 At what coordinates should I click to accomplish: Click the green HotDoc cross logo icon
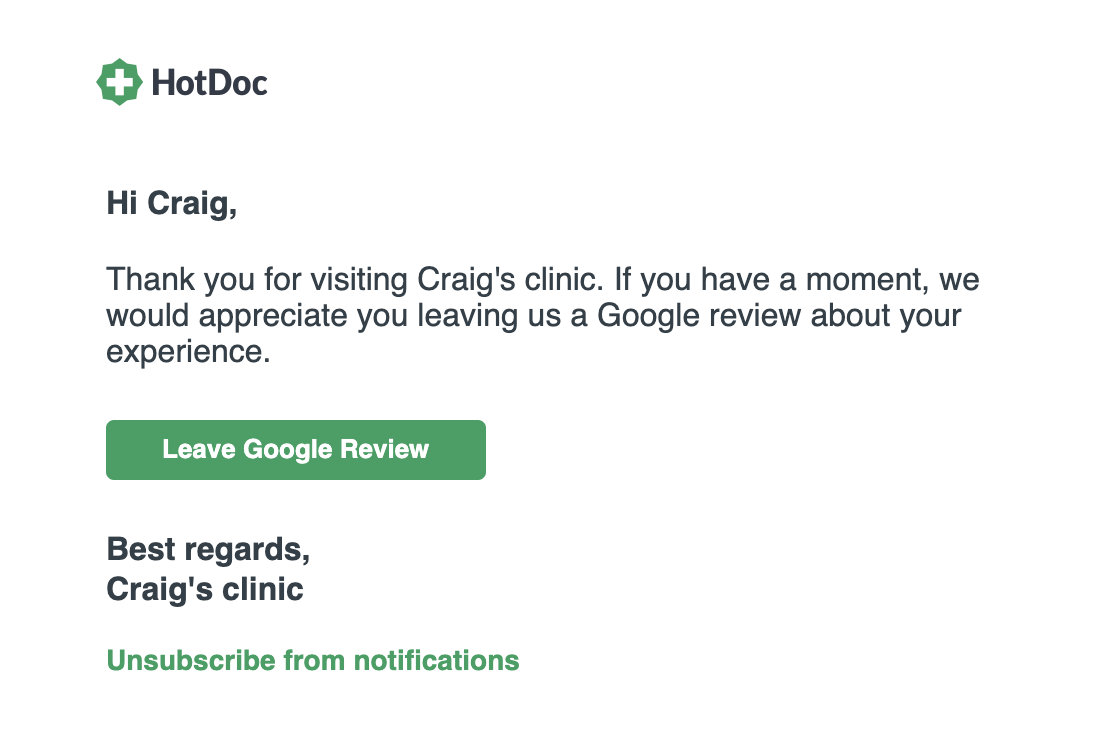pos(120,82)
